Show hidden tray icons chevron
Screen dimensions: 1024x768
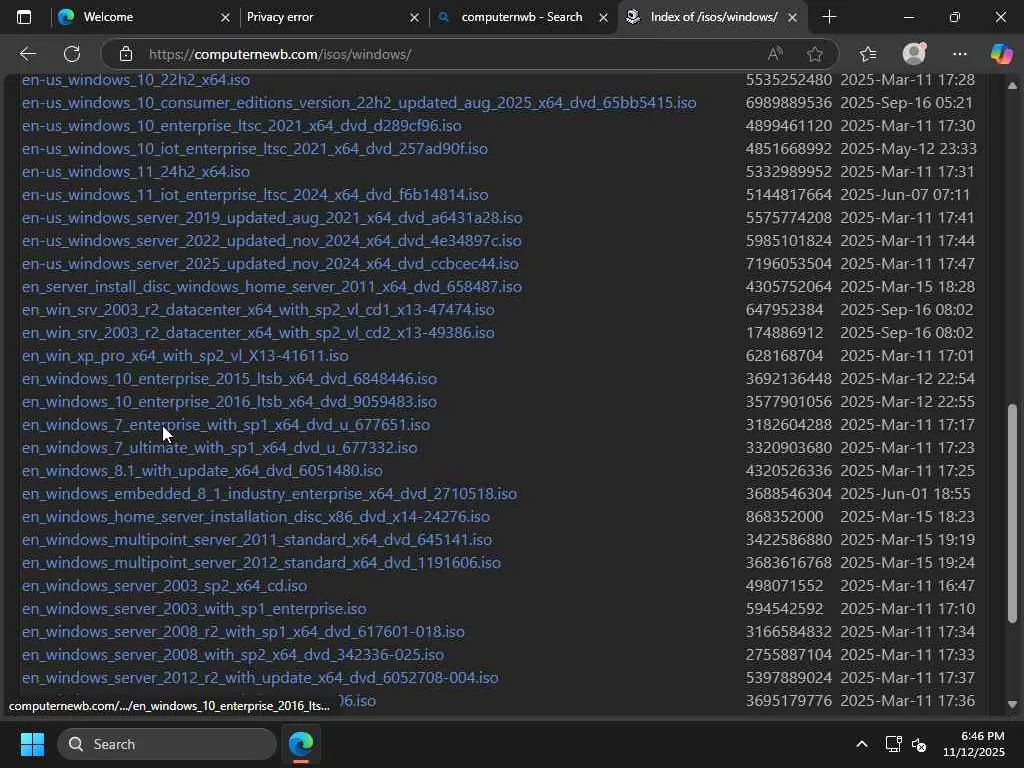[862, 744]
